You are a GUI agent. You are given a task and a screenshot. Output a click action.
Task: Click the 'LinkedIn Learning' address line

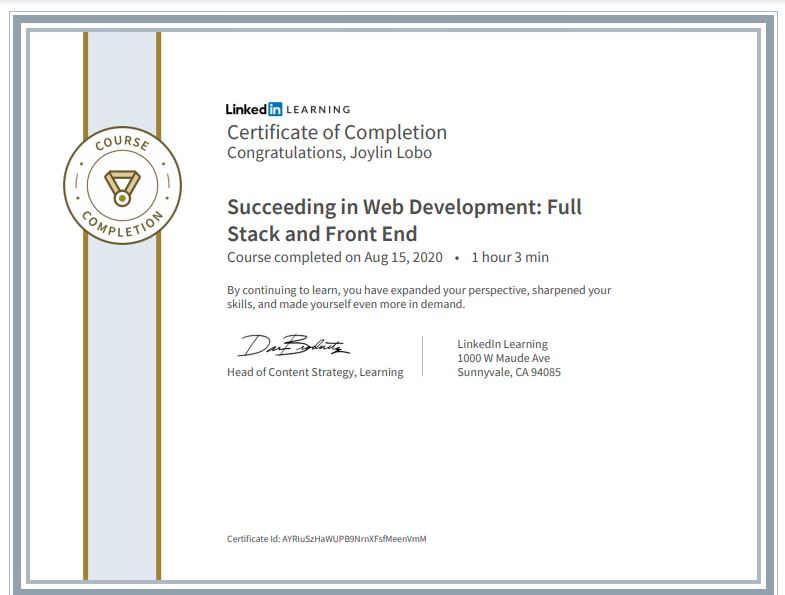(502, 344)
